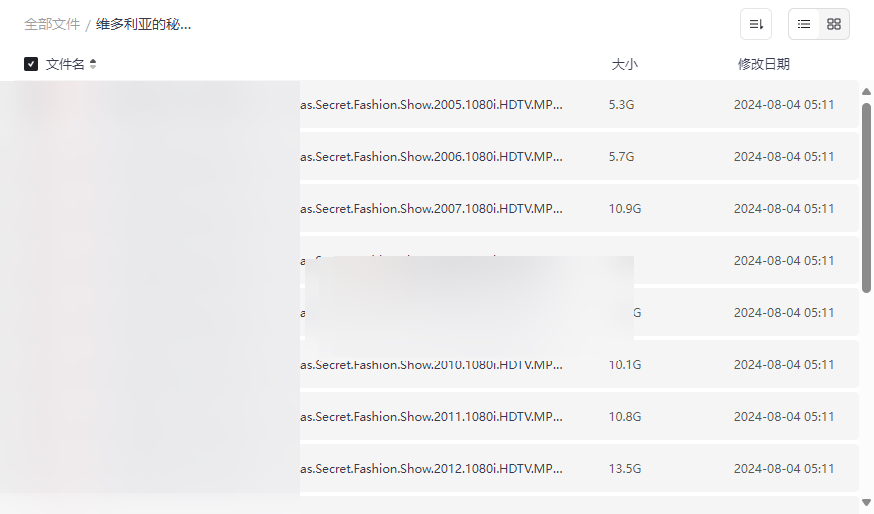Select the Fashion.Show.2010 file name
Image resolution: width=874 pixels, height=514 pixels.
point(431,365)
